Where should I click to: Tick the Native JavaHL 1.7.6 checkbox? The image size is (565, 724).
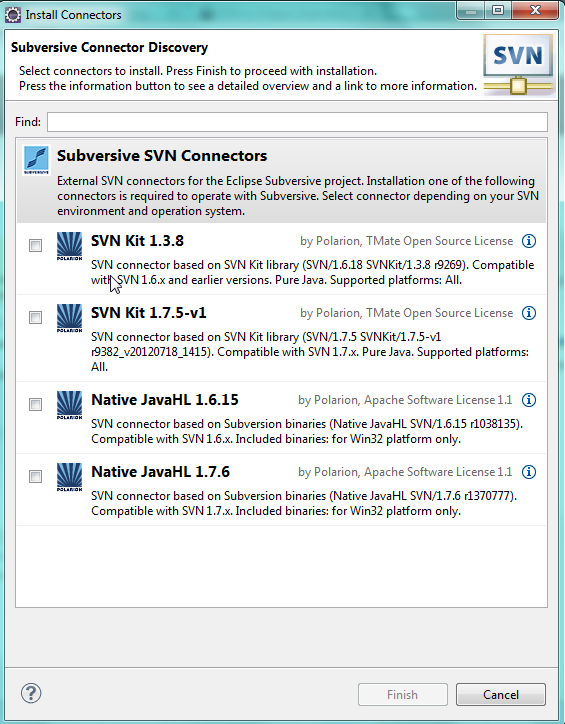36,477
